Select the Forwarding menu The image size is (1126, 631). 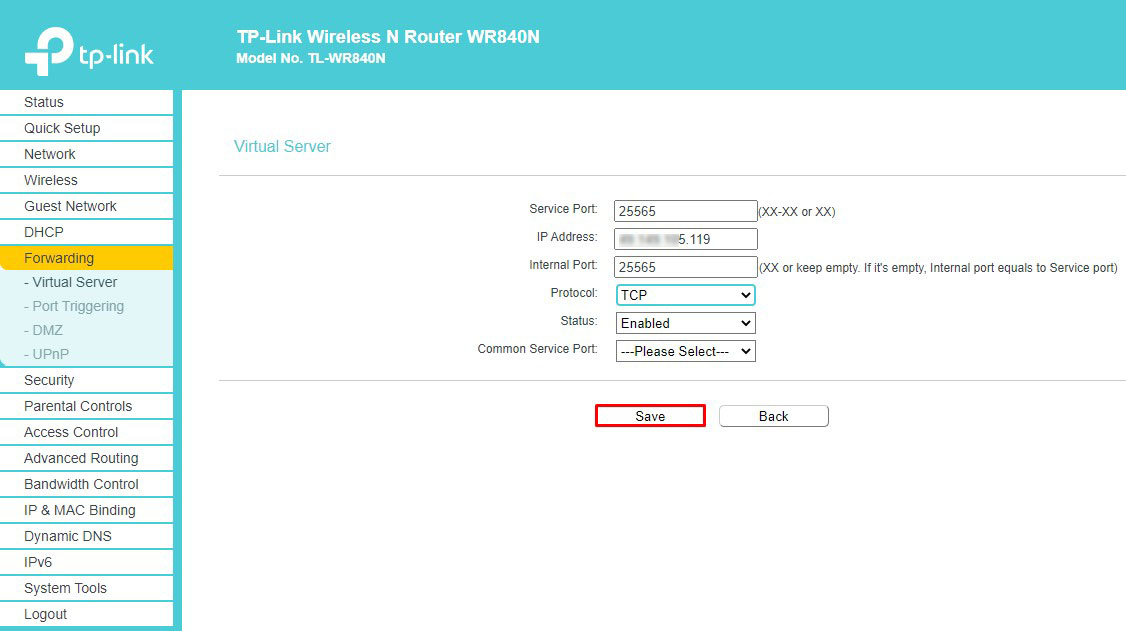click(x=86, y=258)
